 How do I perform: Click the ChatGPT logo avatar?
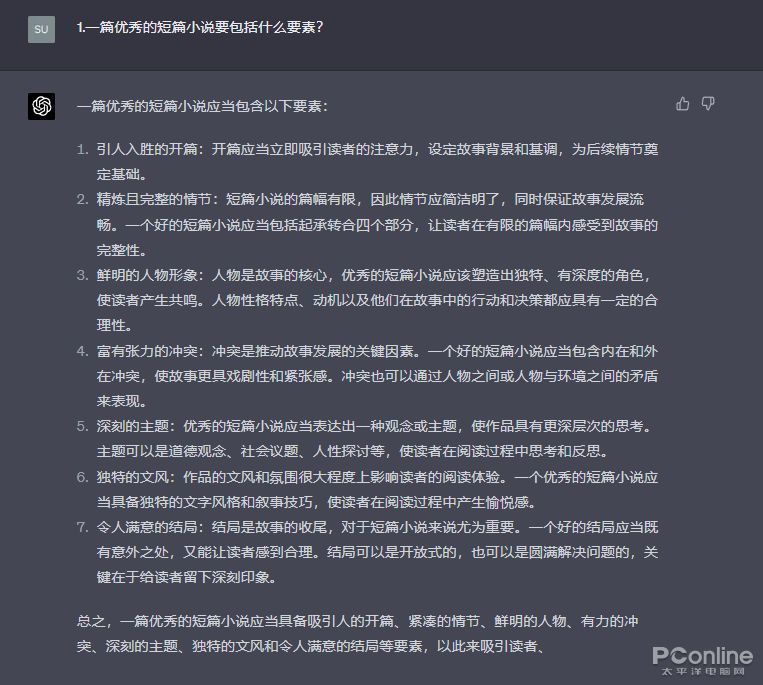[x=41, y=106]
